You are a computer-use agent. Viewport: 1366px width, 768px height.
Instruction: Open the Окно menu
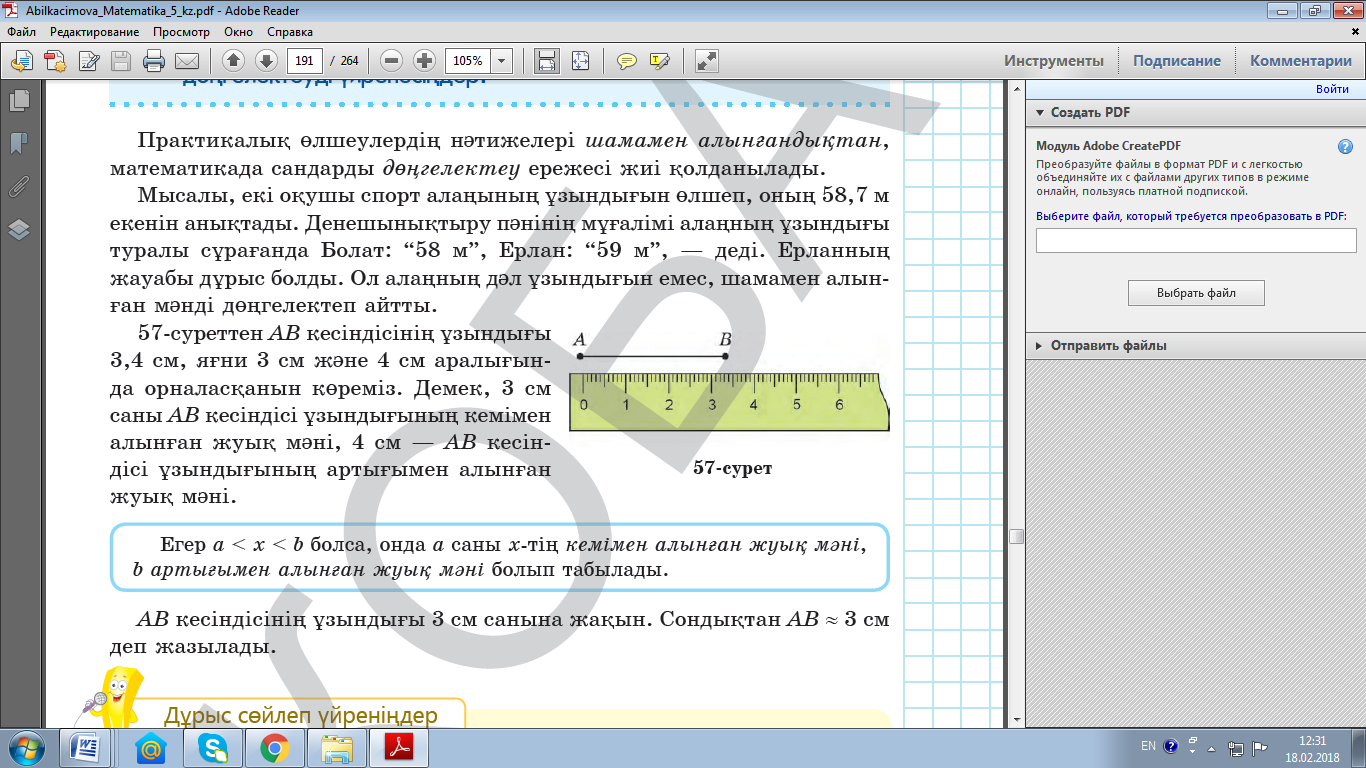[238, 32]
